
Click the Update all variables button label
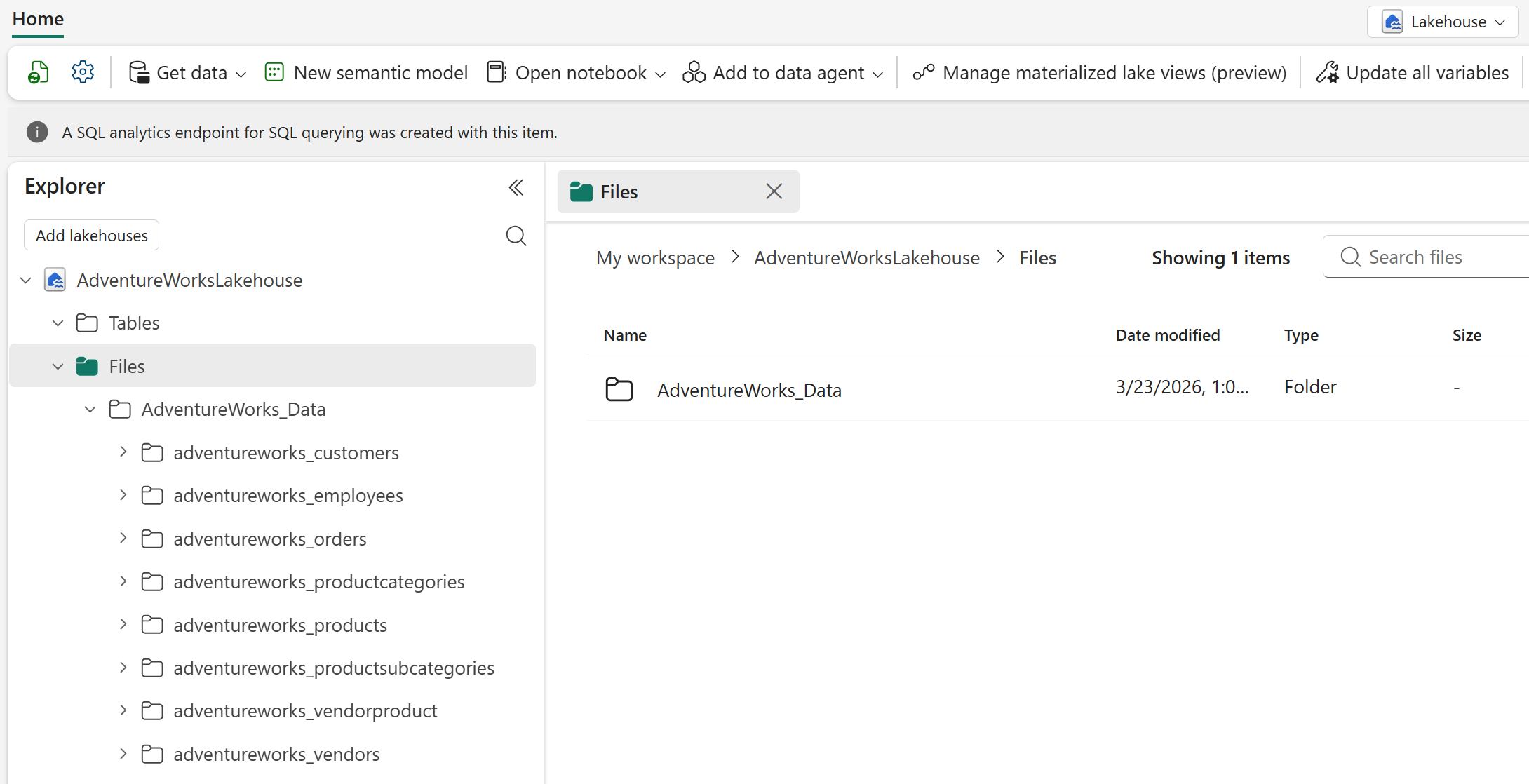point(1427,73)
